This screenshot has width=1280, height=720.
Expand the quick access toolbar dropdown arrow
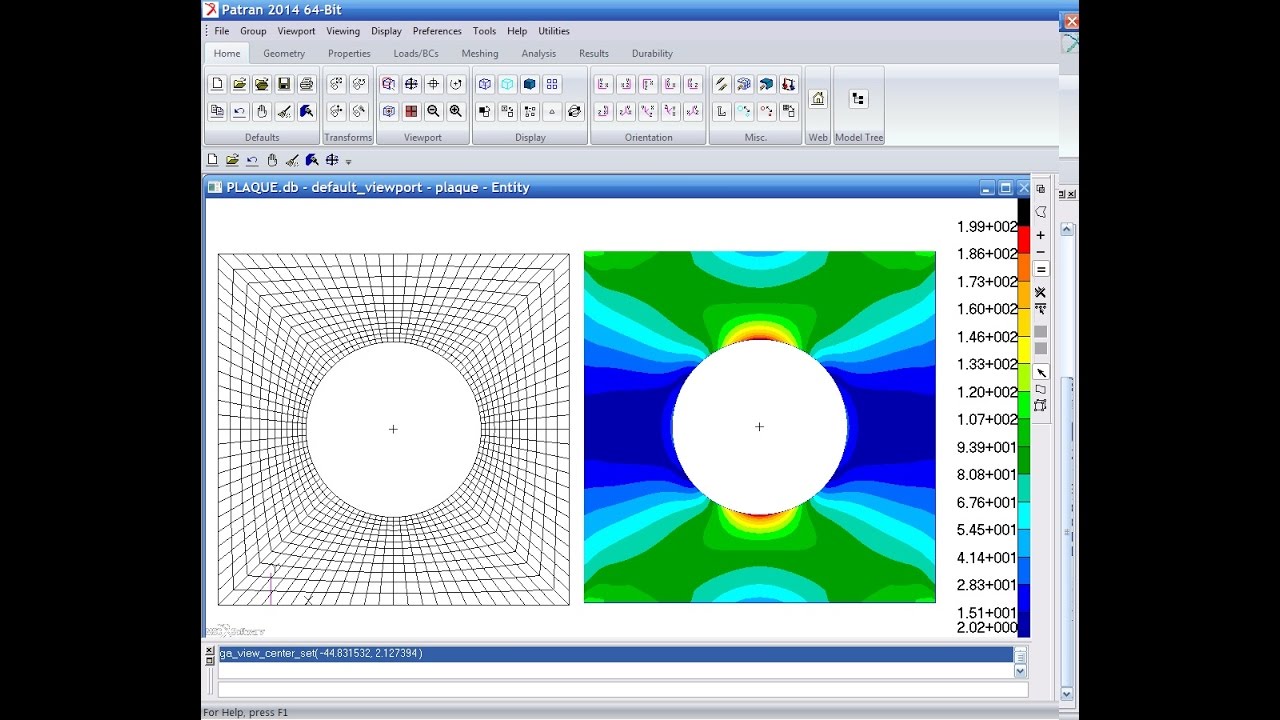[349, 161]
